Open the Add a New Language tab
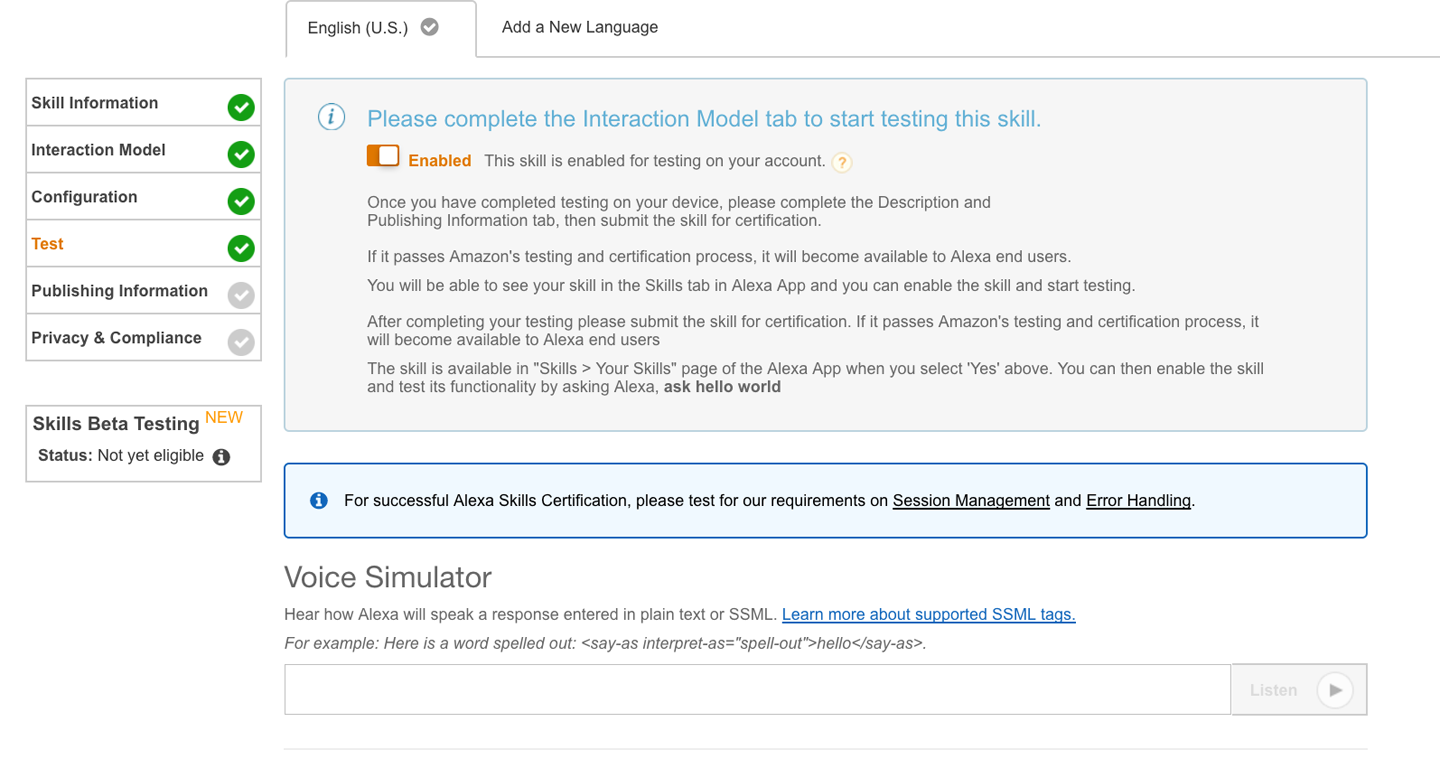Image resolution: width=1440 pixels, height=759 pixels. (x=580, y=27)
